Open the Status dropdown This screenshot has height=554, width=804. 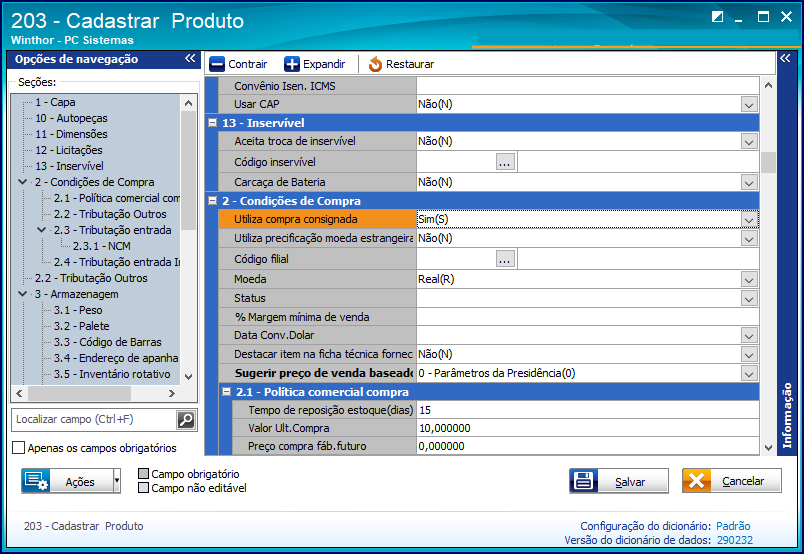pyautogui.click(x=749, y=299)
